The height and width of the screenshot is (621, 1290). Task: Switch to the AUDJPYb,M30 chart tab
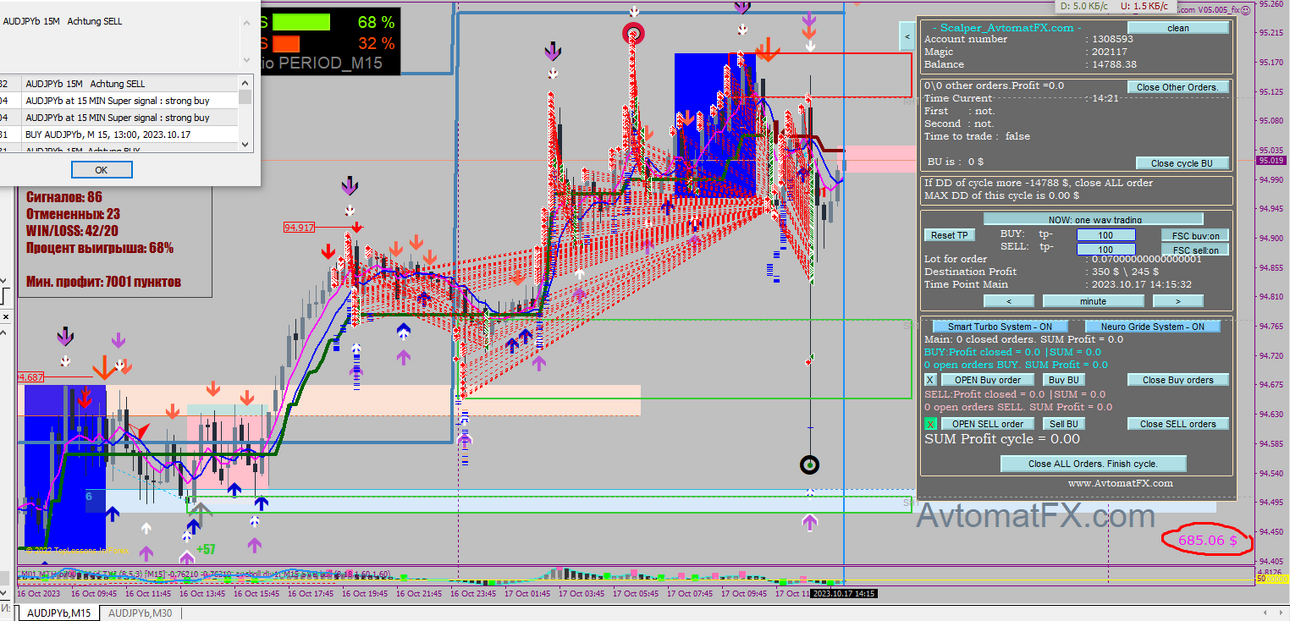140,613
